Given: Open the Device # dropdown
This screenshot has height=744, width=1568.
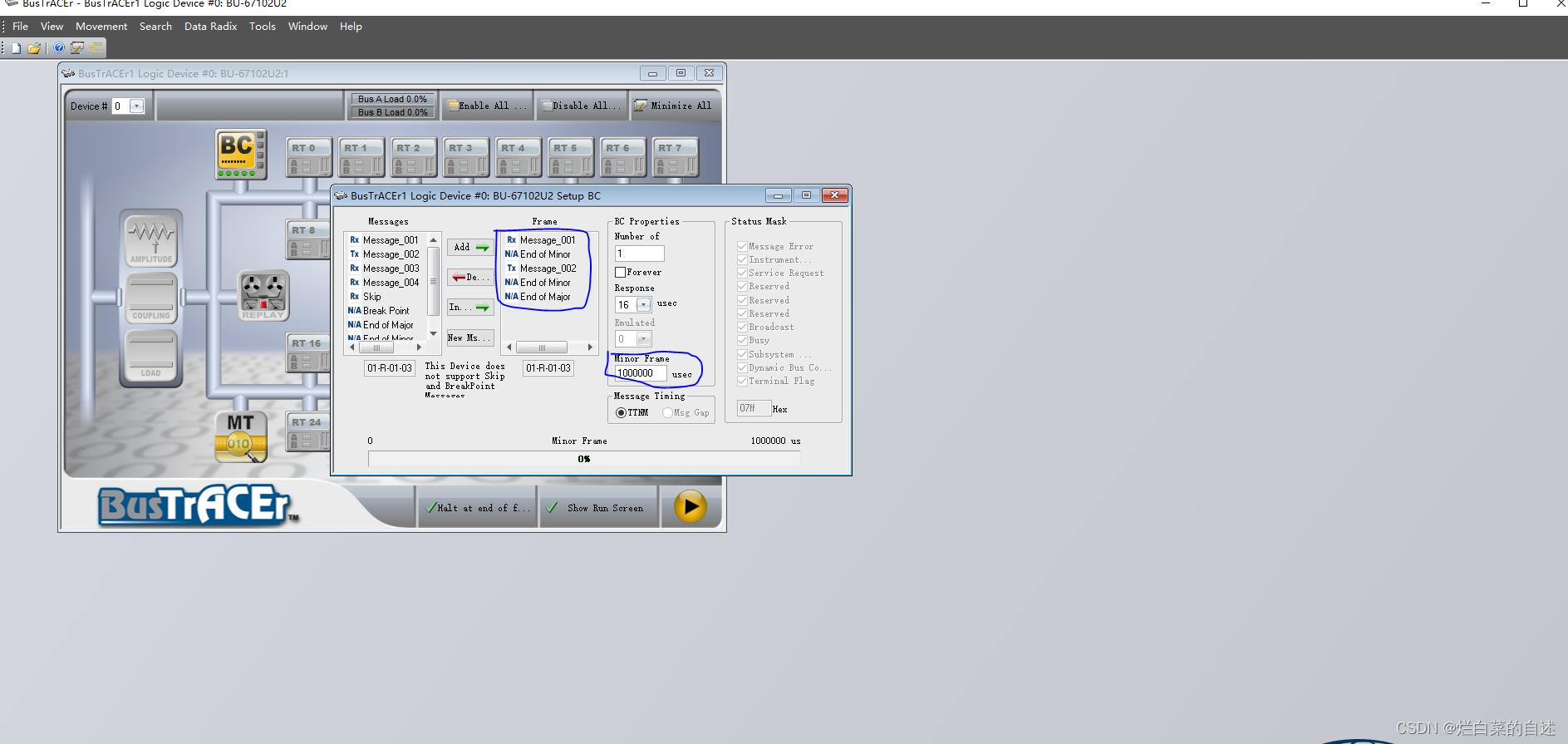Looking at the screenshot, I should tap(137, 106).
